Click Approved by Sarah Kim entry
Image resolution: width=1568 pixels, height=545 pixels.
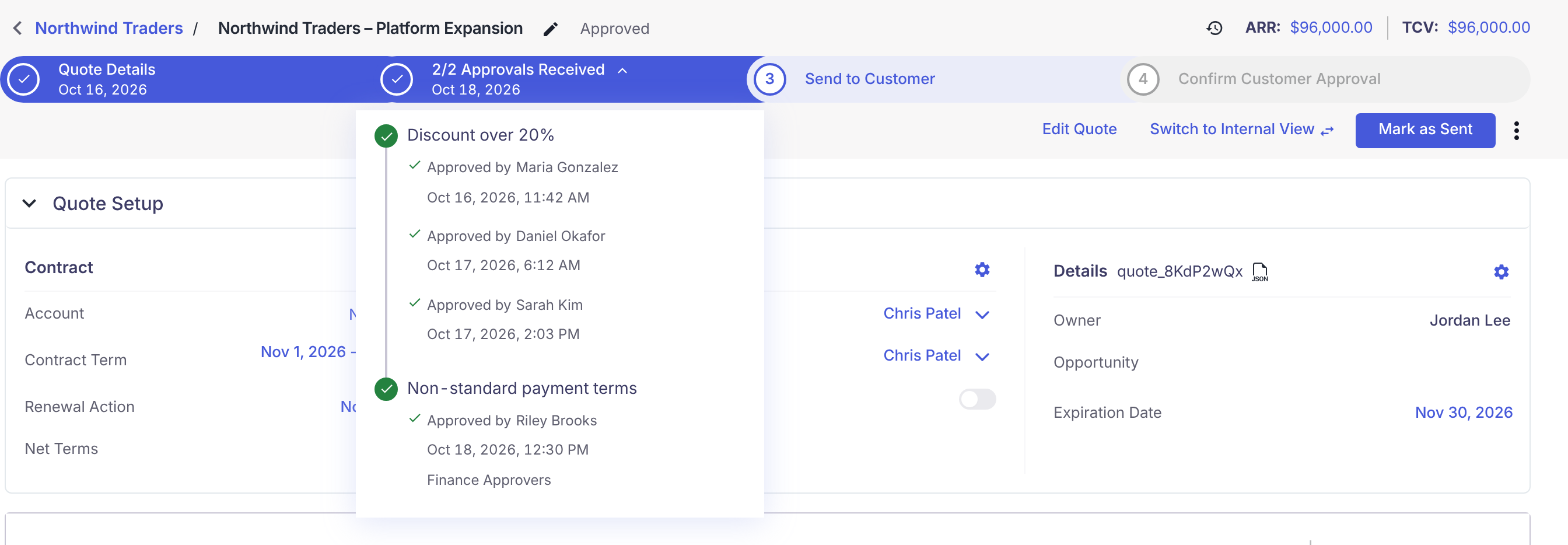coord(505,305)
